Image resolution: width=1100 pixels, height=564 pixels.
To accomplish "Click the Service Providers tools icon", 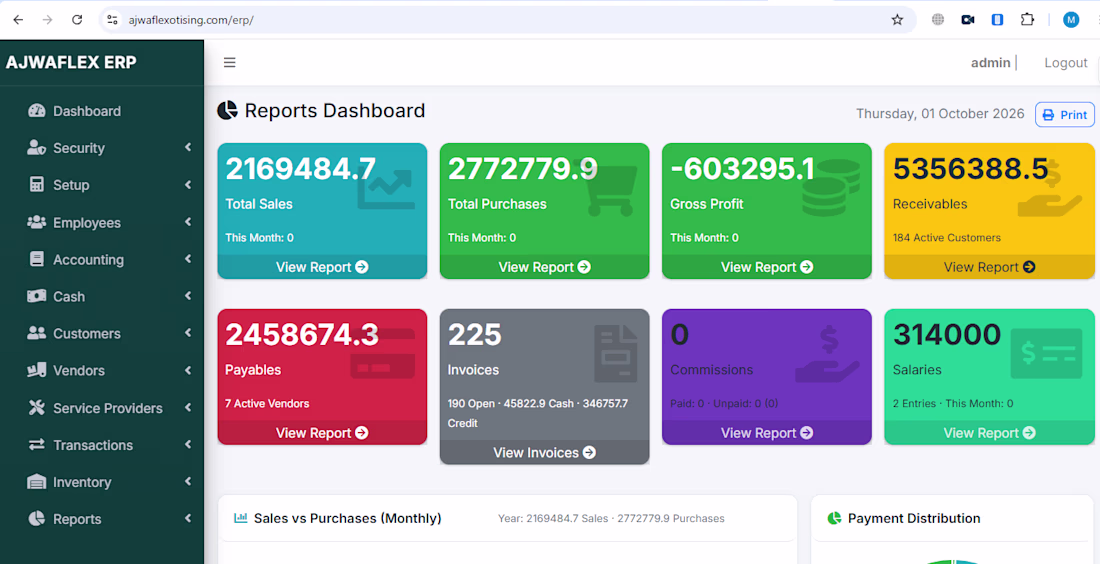I will [36, 408].
